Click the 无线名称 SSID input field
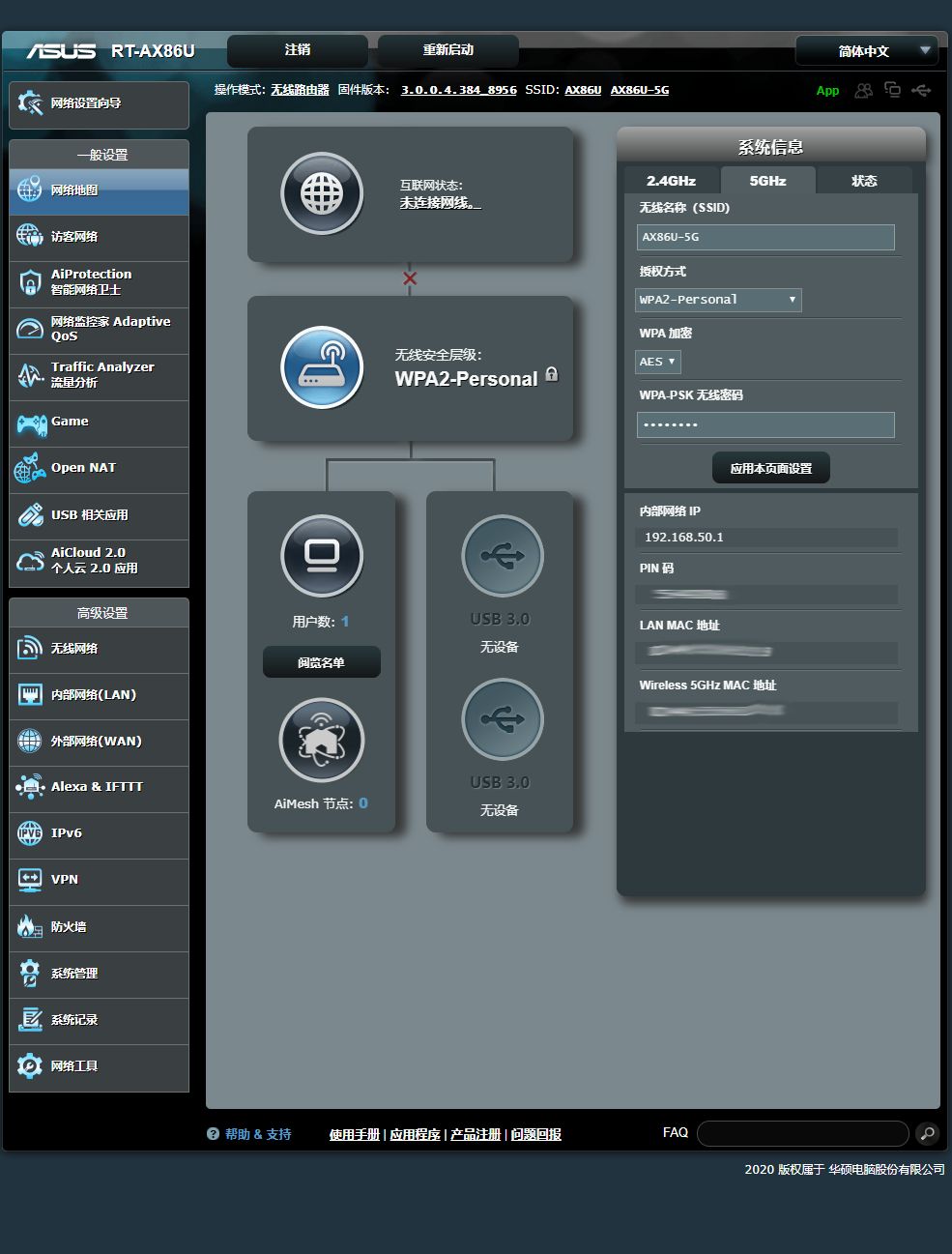Viewport: 952px width, 1254px height. (x=765, y=237)
